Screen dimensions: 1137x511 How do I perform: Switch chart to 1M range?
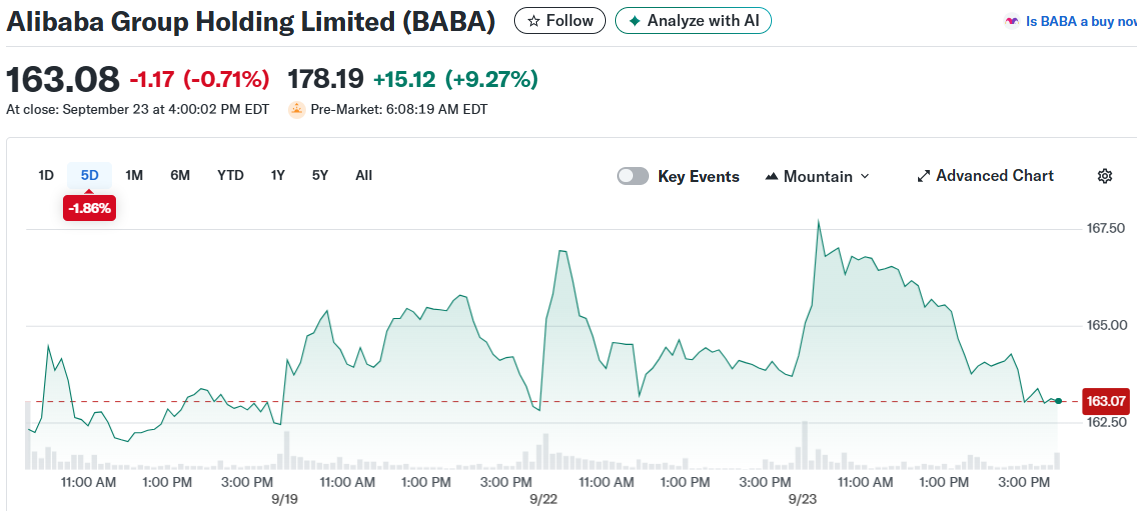pyautogui.click(x=134, y=175)
